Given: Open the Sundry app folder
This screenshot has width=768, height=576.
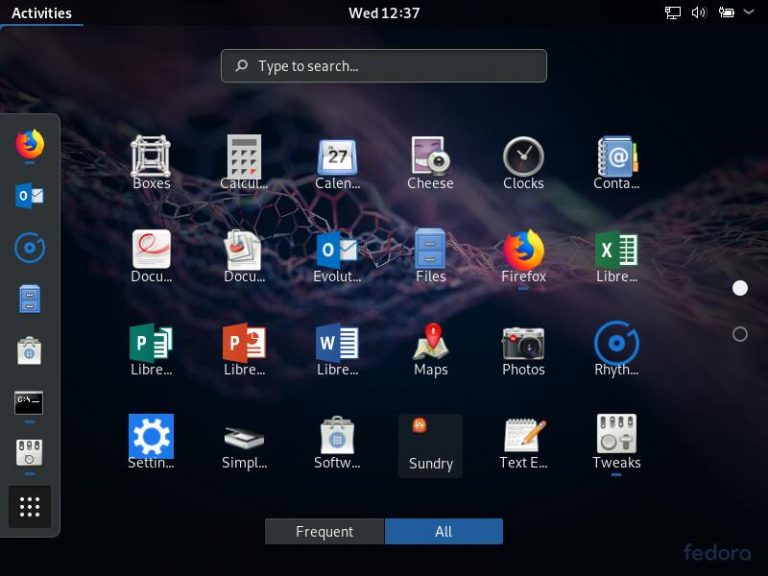Looking at the screenshot, I should (430, 445).
